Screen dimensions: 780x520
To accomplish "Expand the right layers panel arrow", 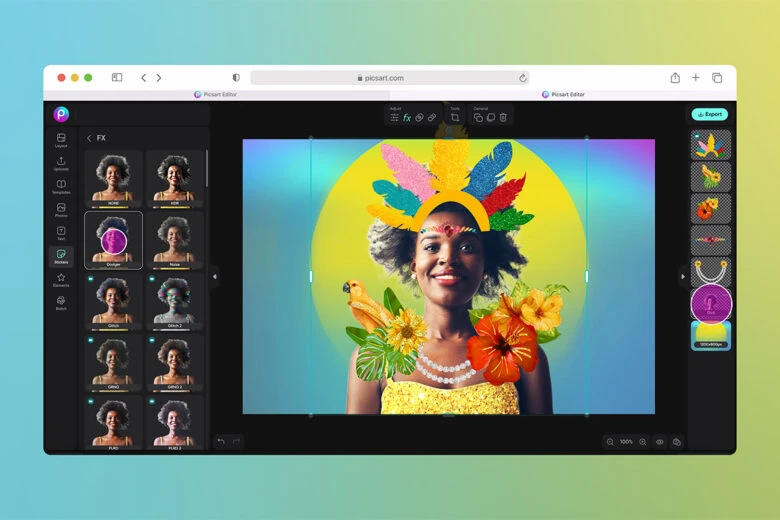I will [x=683, y=276].
